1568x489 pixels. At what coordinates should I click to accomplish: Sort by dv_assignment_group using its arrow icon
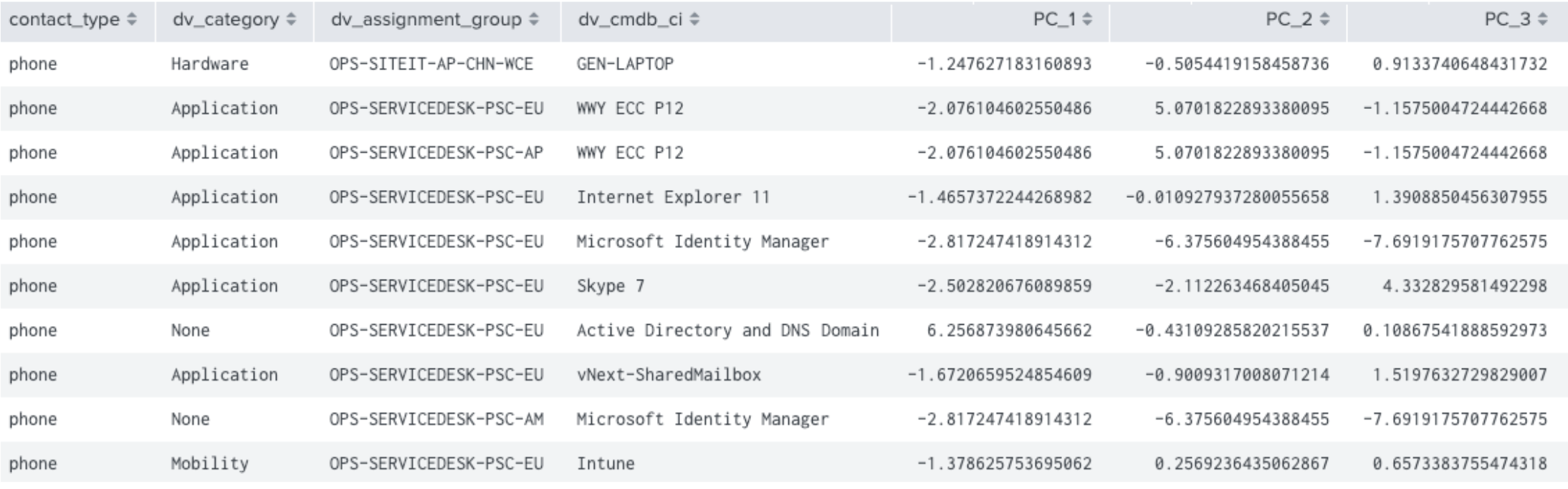click(534, 20)
